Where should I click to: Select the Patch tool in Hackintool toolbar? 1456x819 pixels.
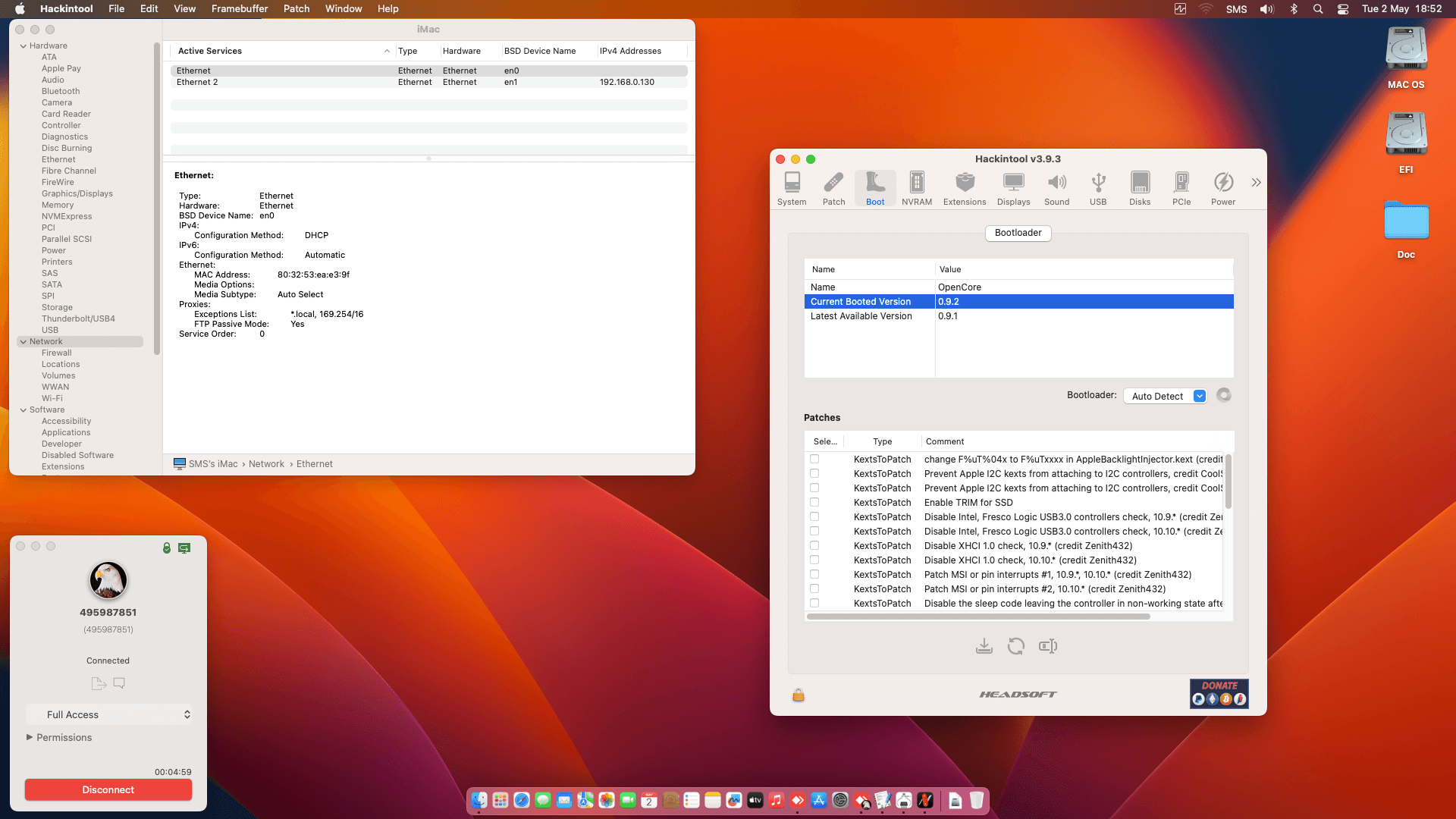pyautogui.click(x=833, y=188)
